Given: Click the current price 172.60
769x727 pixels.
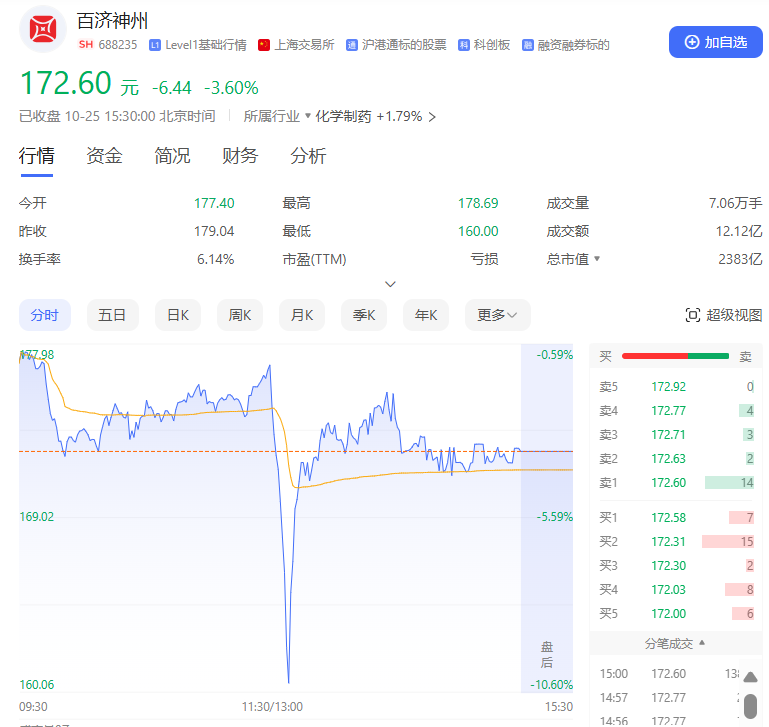Looking at the screenshot, I should point(66,83).
